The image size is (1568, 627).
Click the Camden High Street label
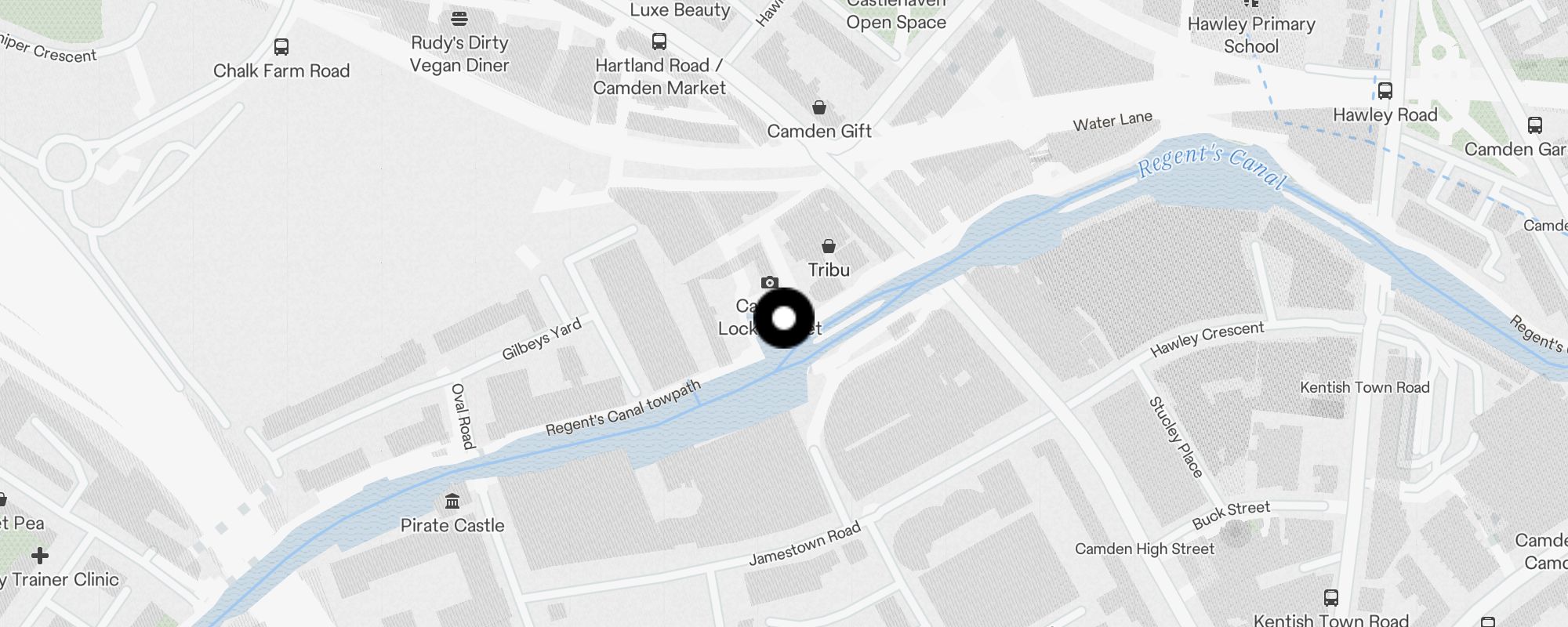(x=1145, y=549)
